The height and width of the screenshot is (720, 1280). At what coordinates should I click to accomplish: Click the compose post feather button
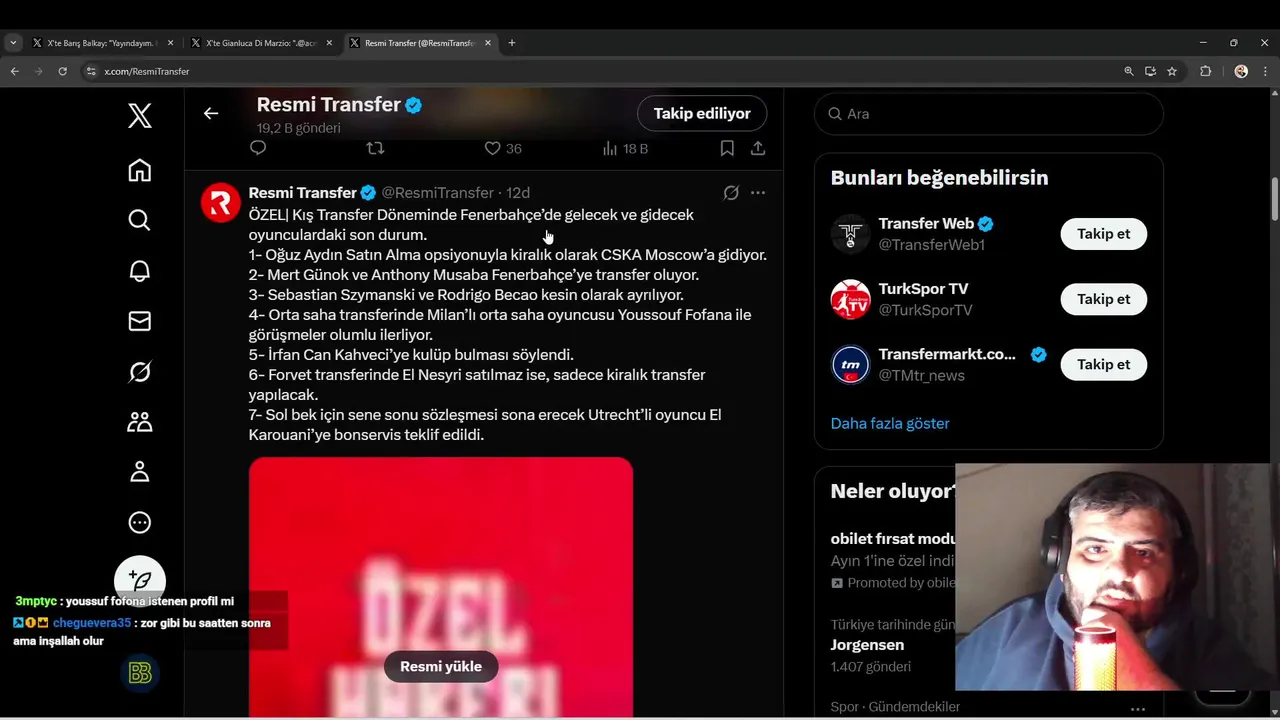point(140,581)
